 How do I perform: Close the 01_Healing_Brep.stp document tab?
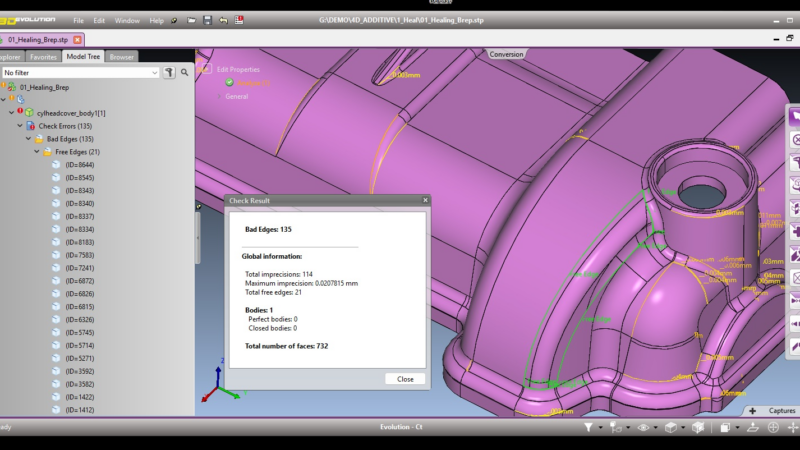pos(77,40)
